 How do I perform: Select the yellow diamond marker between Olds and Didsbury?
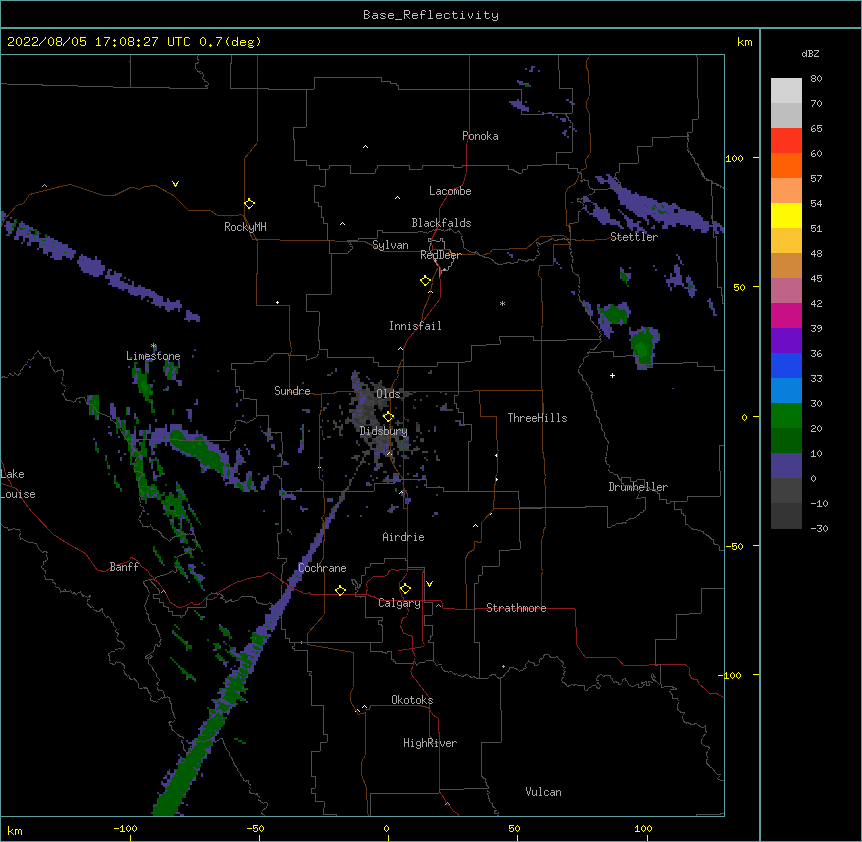pyautogui.click(x=389, y=417)
